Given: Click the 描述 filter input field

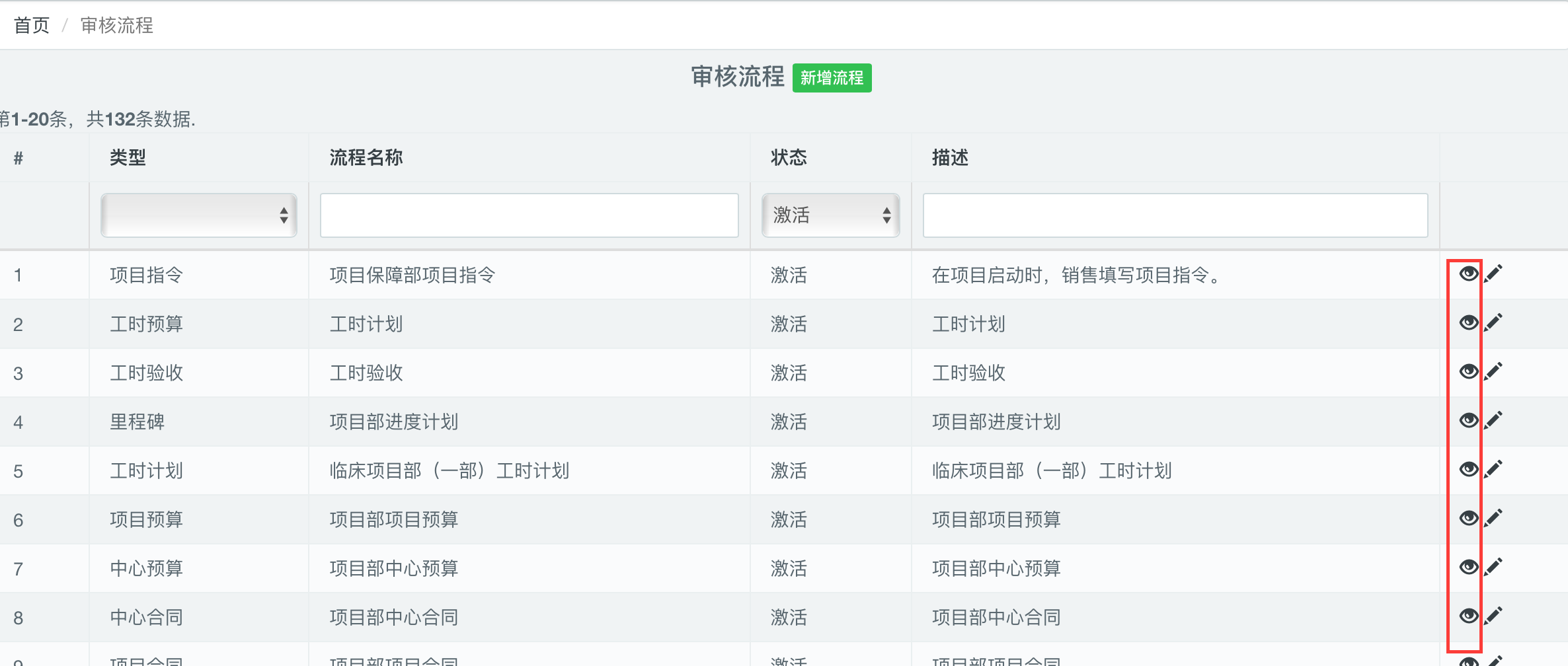Looking at the screenshot, I should 1175,215.
